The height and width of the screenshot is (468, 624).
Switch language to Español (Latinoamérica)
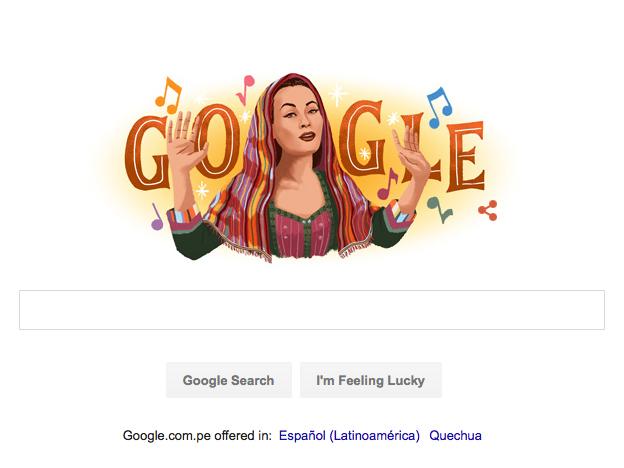tap(349, 435)
